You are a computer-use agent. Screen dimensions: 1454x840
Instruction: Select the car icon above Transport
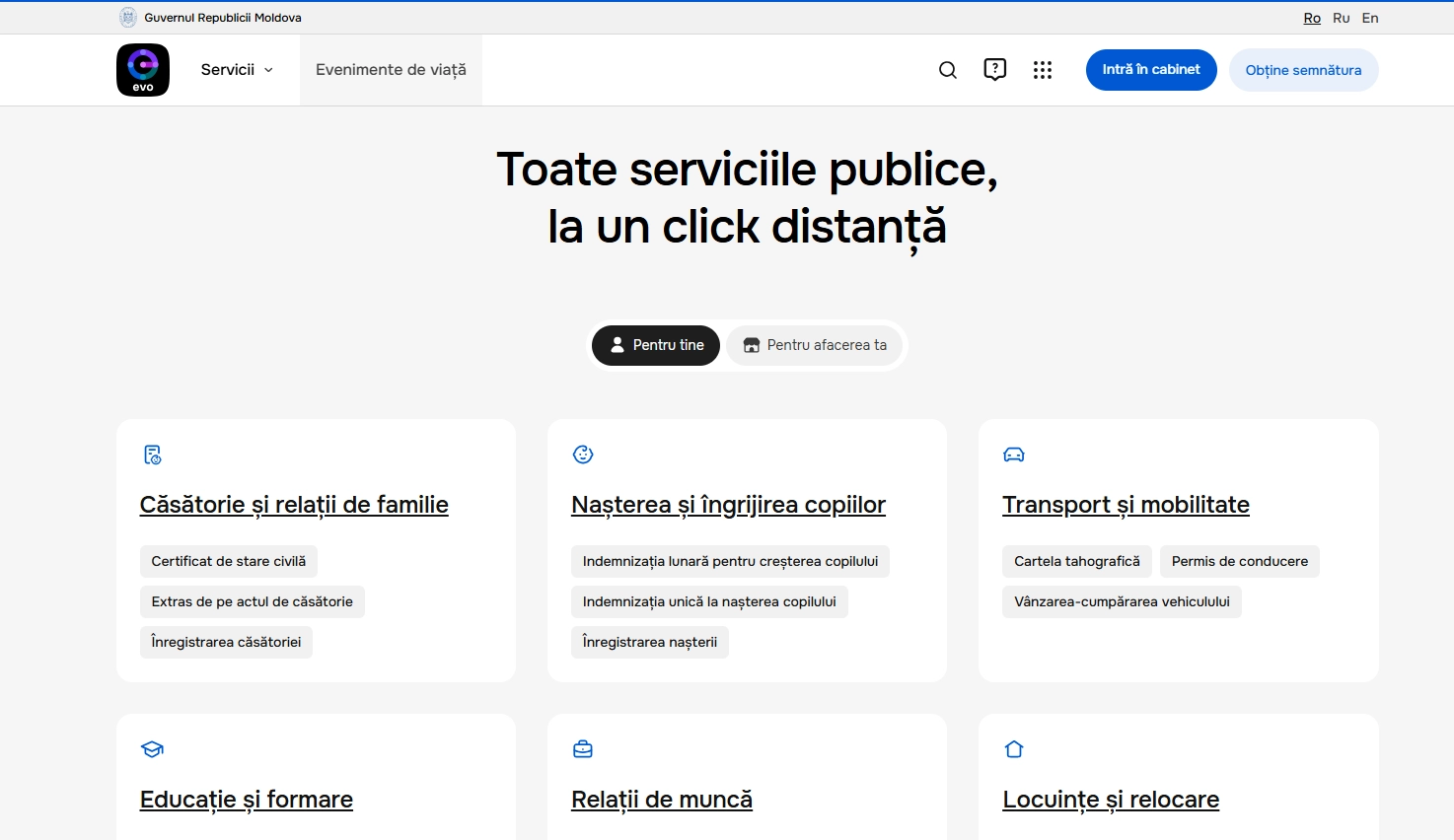(1014, 455)
